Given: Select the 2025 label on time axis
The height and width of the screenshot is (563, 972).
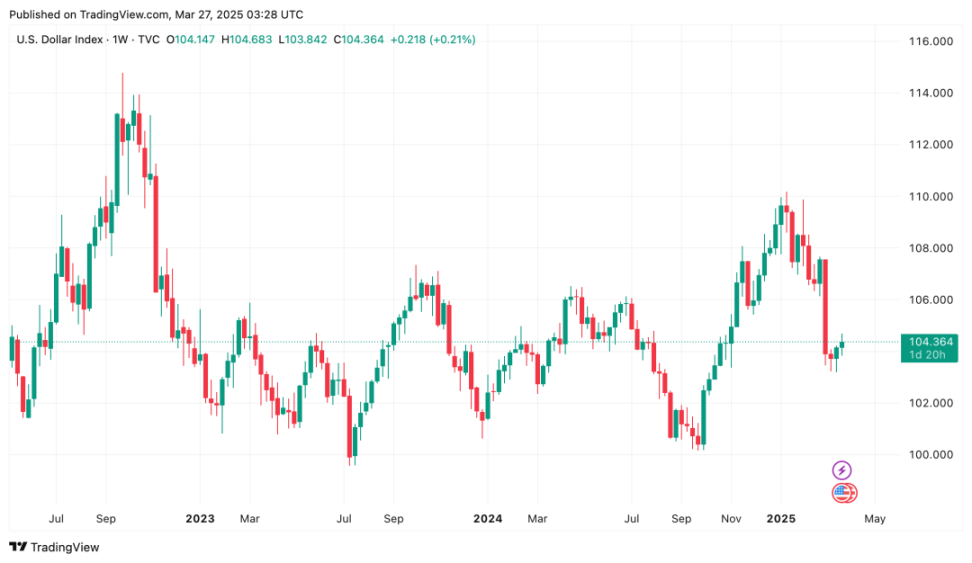Looking at the screenshot, I should pyautogui.click(x=780, y=518).
